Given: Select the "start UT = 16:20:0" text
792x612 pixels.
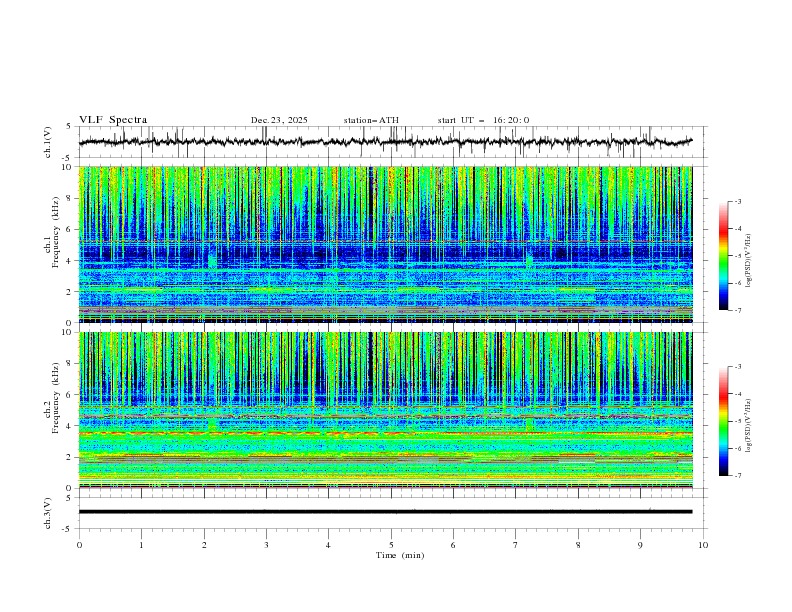Looking at the screenshot, I should coord(483,120).
